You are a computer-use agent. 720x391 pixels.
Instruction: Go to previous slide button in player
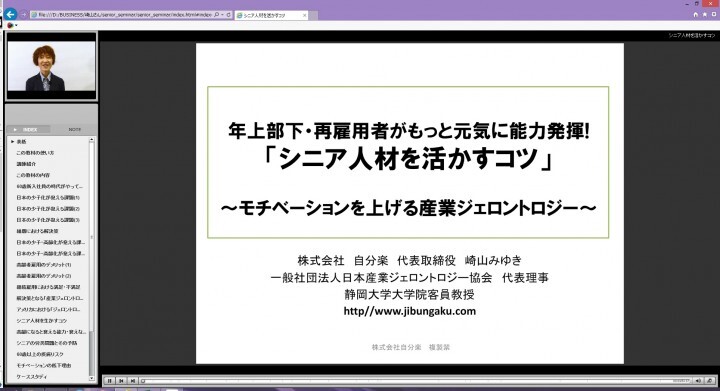click(121, 380)
